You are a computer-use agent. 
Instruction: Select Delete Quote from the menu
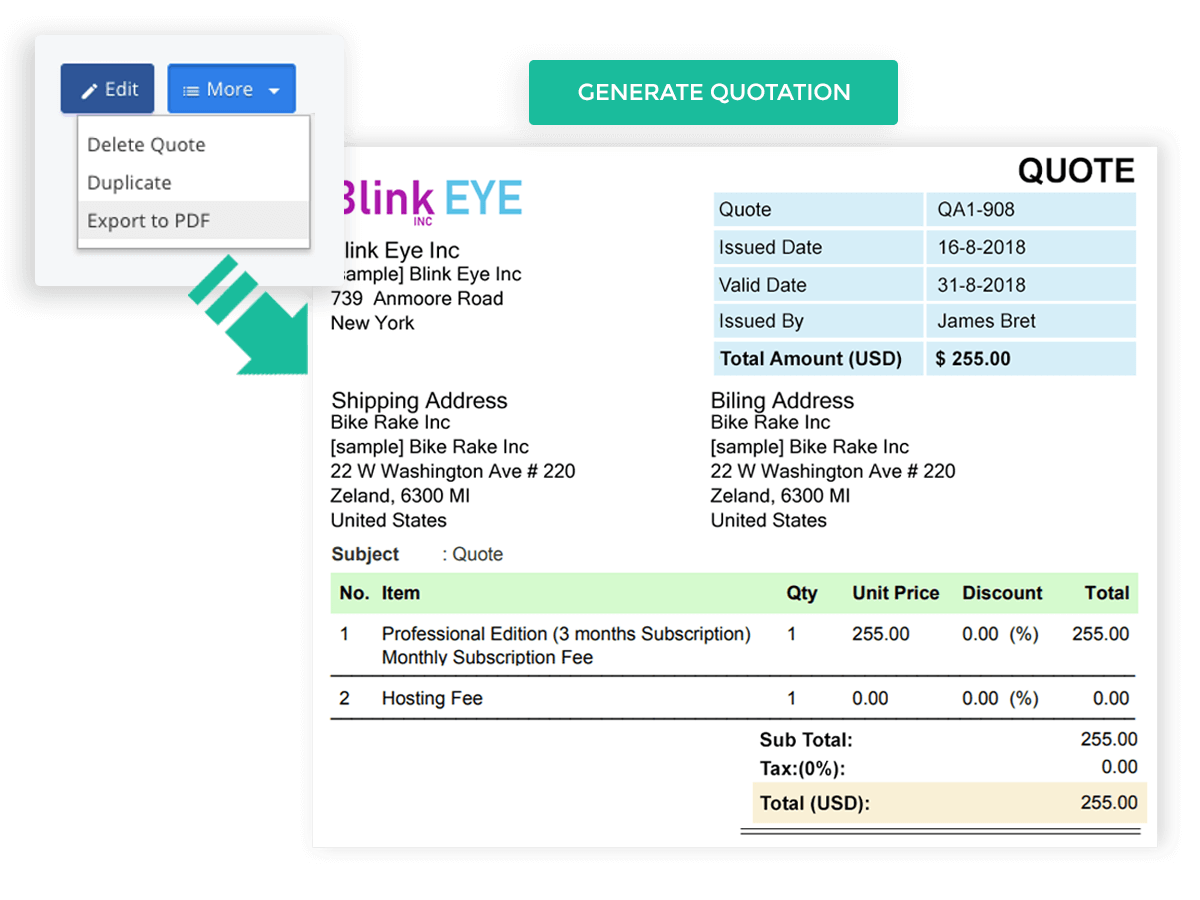[146, 144]
